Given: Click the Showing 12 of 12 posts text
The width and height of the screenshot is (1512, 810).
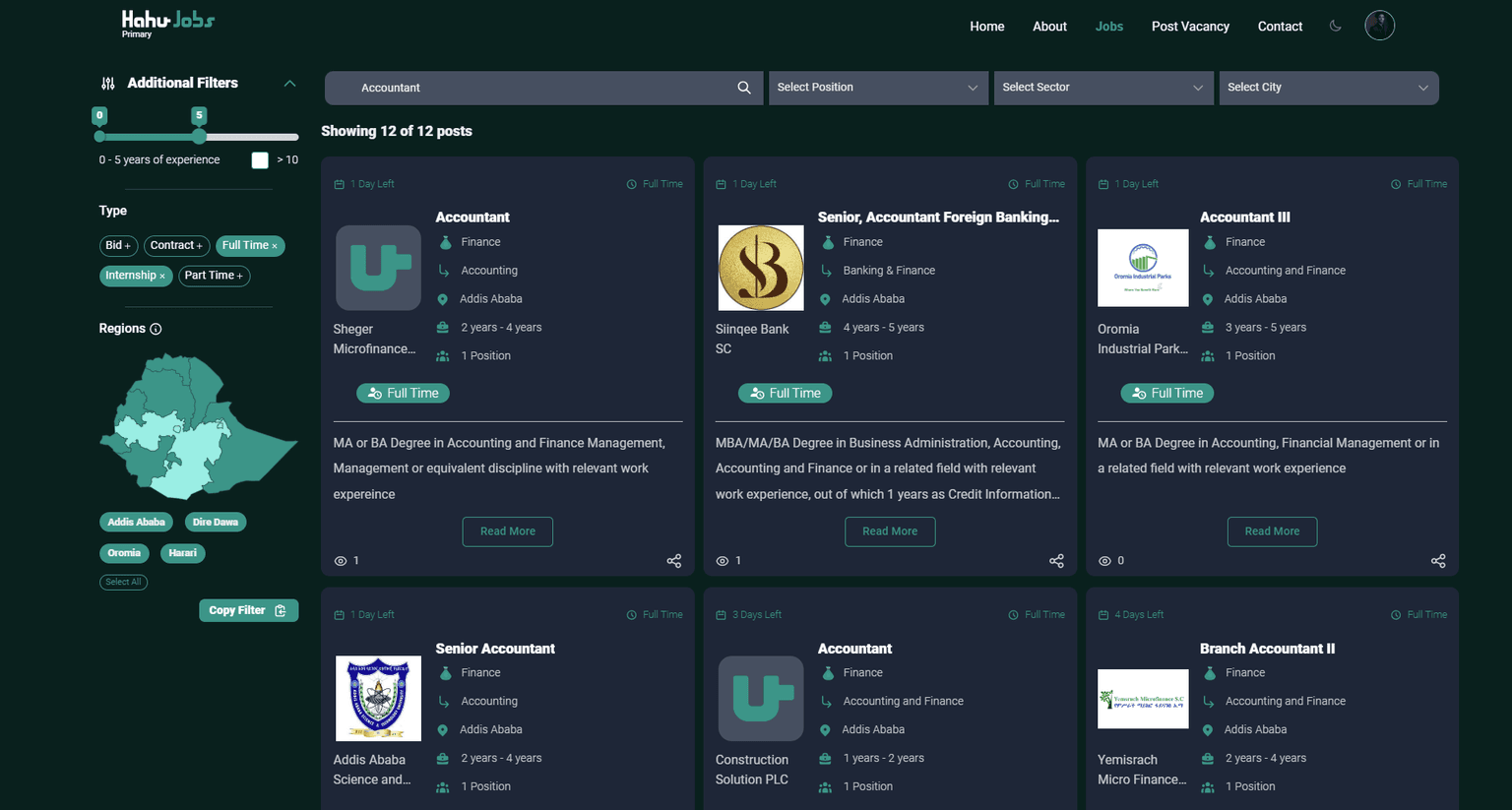Looking at the screenshot, I should pos(397,131).
